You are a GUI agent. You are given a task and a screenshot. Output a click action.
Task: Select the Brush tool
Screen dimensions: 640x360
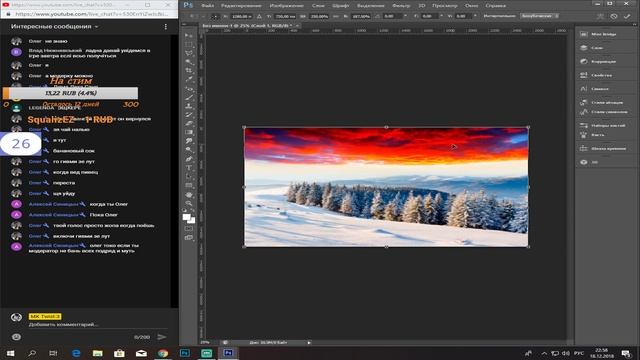pos(189,97)
